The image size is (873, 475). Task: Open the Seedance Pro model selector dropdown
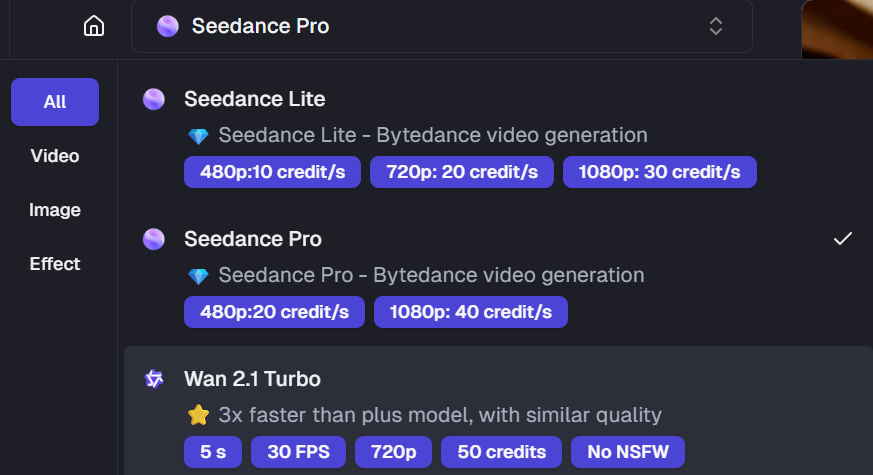pos(442,26)
